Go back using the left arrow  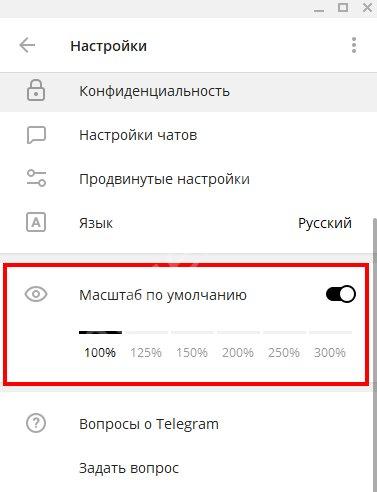pos(27,45)
